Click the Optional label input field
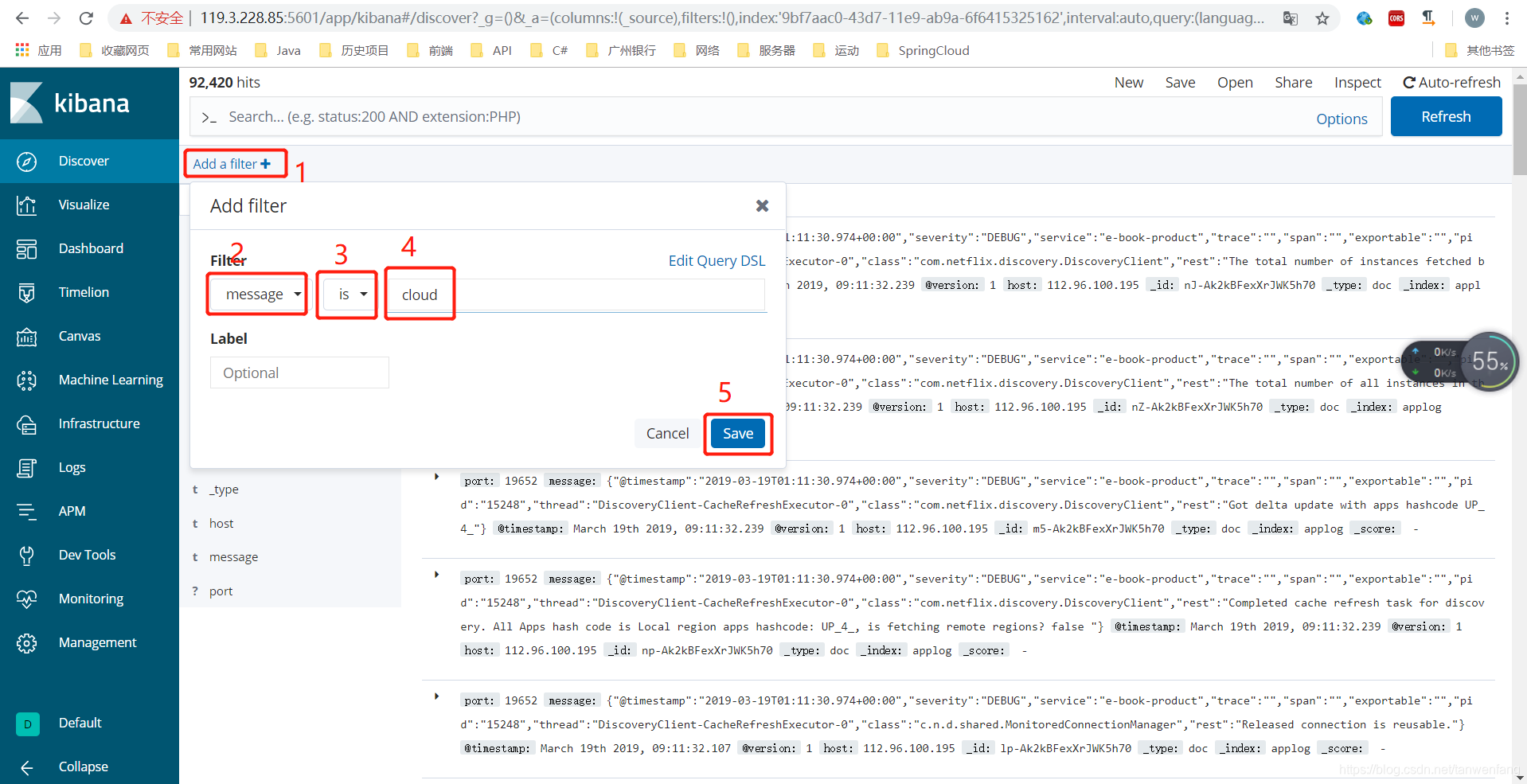 pos(299,373)
